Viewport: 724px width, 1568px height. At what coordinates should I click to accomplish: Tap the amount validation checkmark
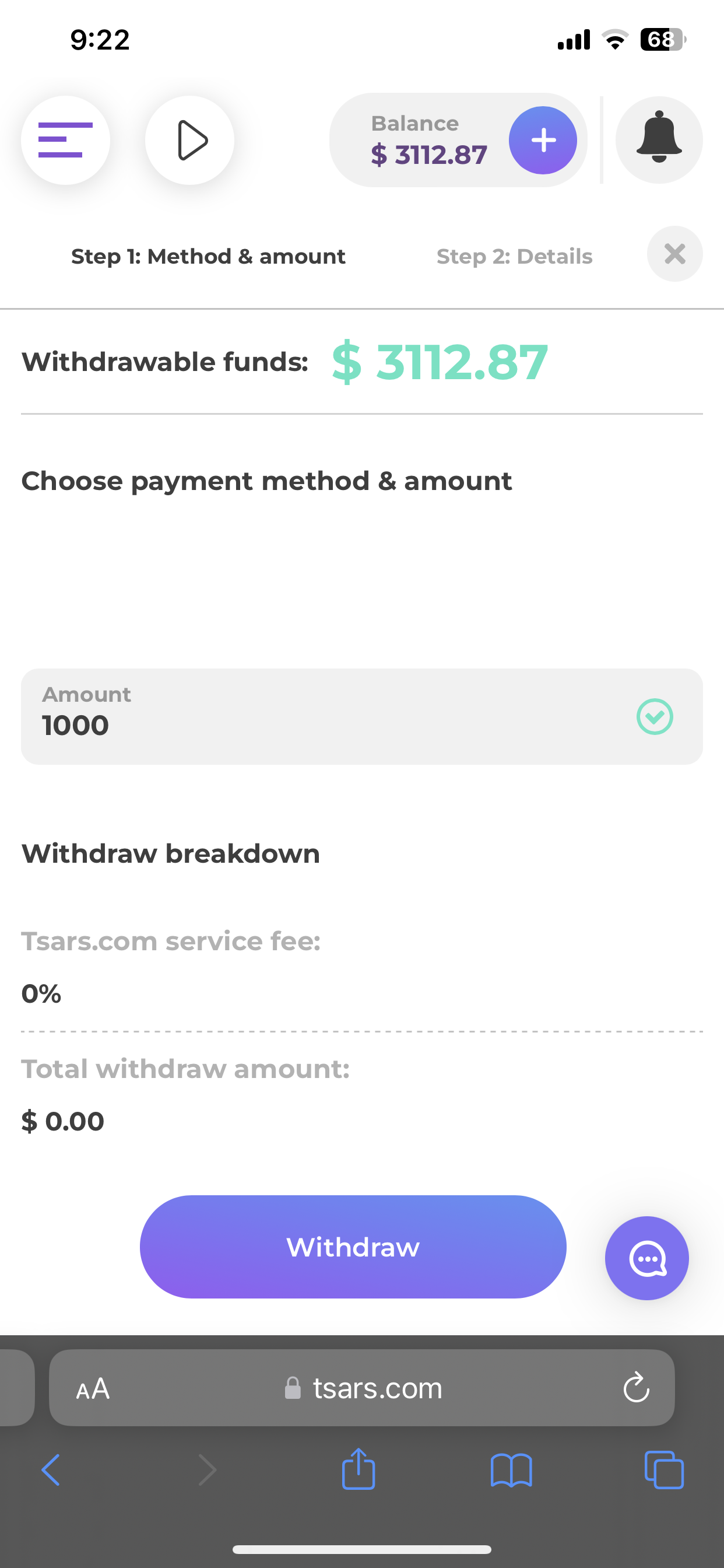[655, 716]
